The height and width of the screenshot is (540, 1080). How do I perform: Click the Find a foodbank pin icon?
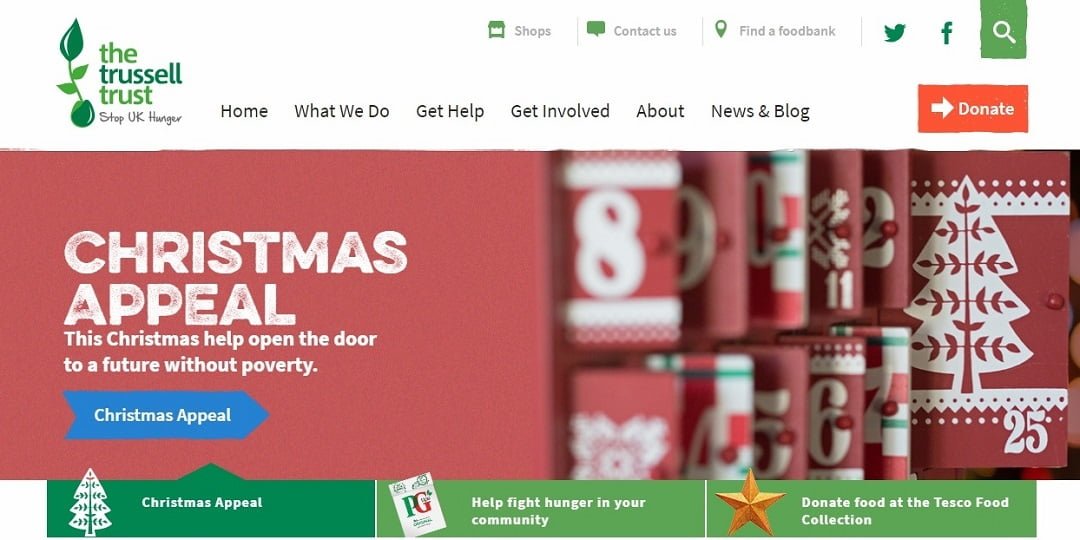(x=720, y=30)
